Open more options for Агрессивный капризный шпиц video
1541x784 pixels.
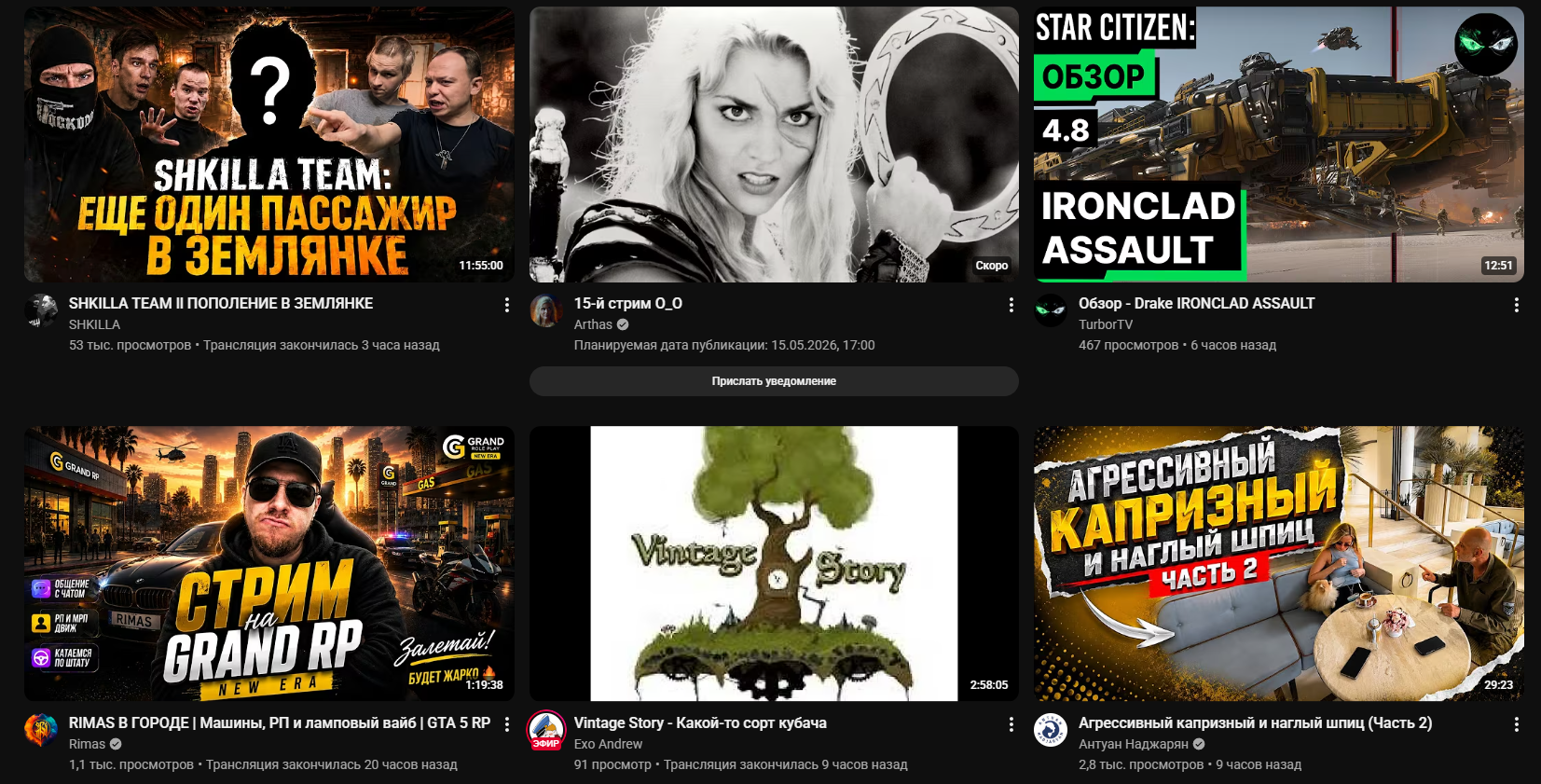tap(1517, 724)
